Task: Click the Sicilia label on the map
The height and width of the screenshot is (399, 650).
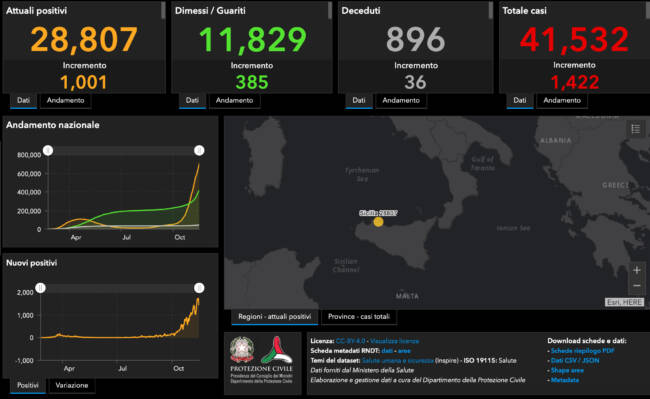Action: (378, 213)
